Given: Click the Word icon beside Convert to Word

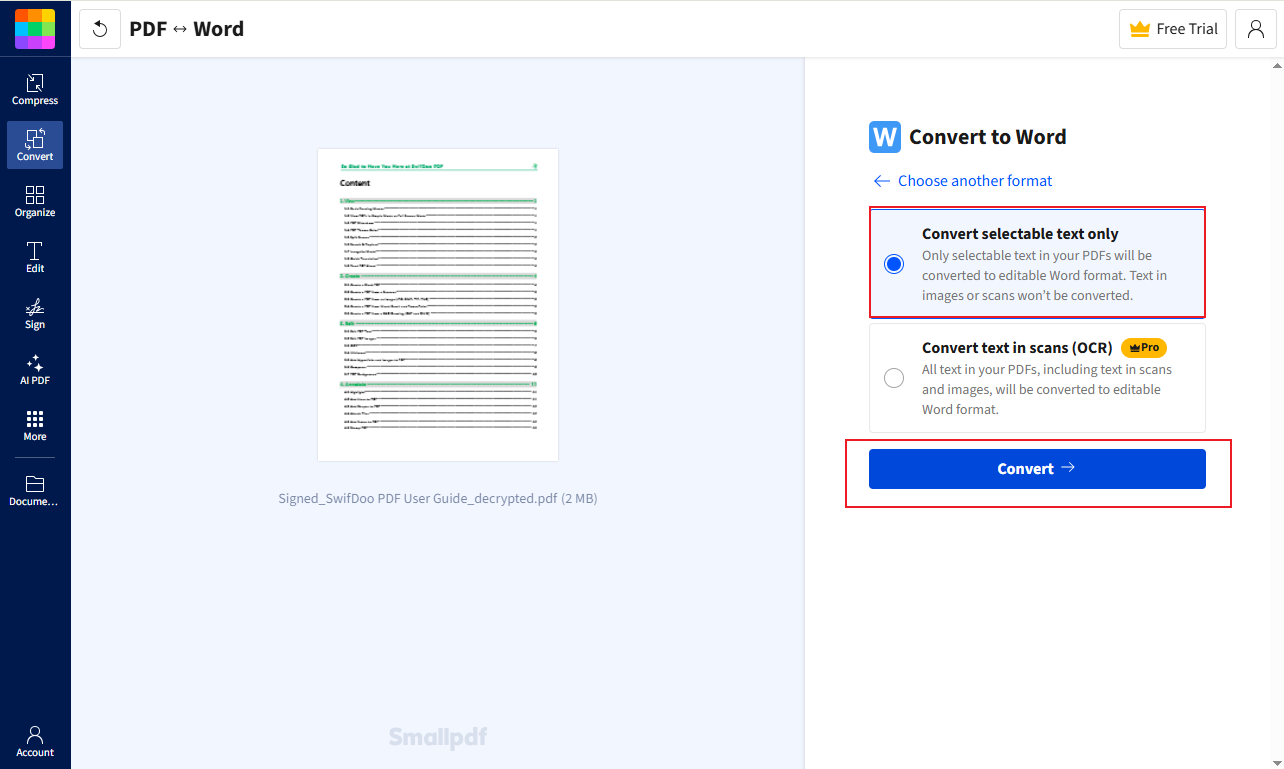Looking at the screenshot, I should pos(885,137).
